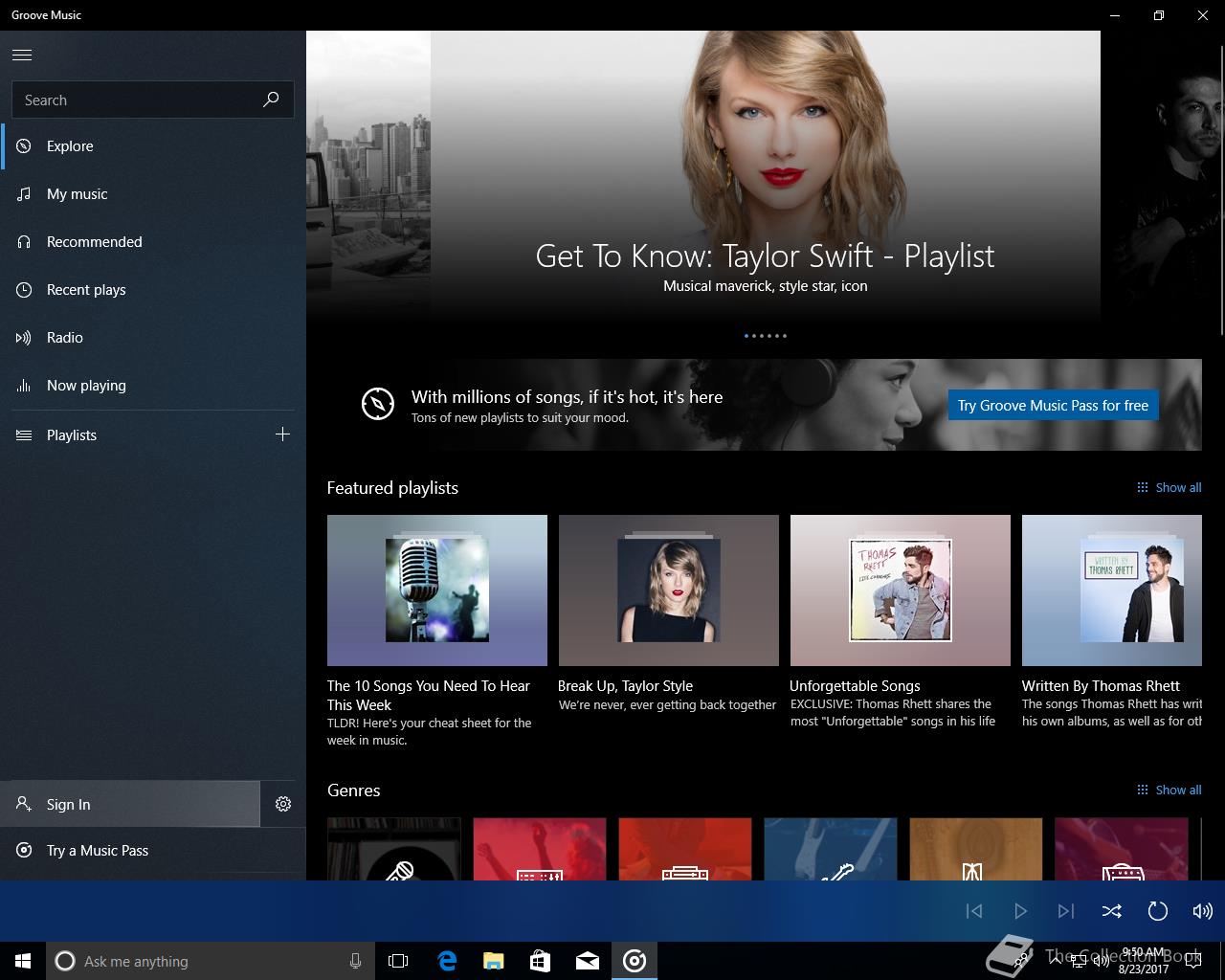Open Task View in taskbar

(398, 961)
